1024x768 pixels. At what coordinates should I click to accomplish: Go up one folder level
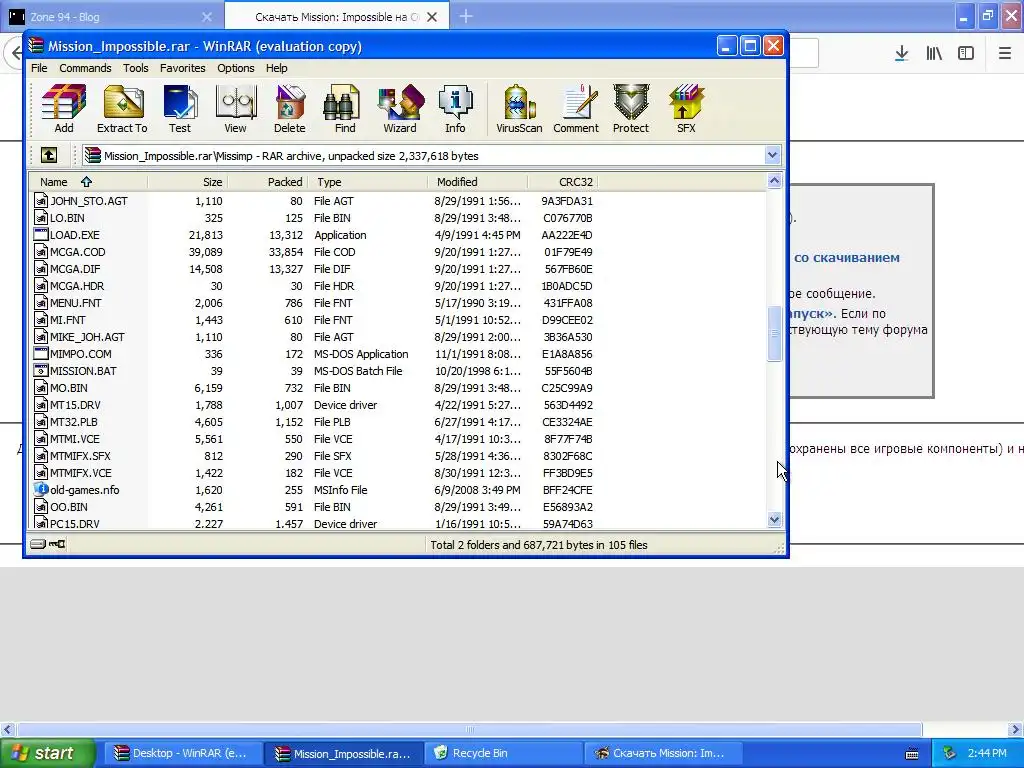(x=49, y=155)
